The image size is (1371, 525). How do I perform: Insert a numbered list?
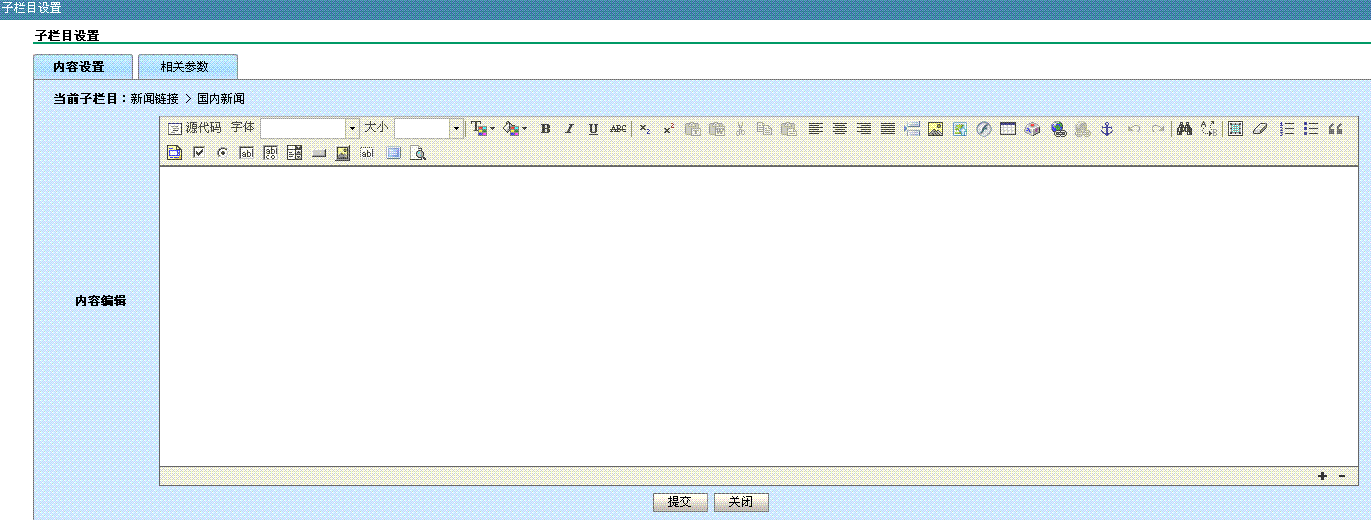[x=1287, y=129]
